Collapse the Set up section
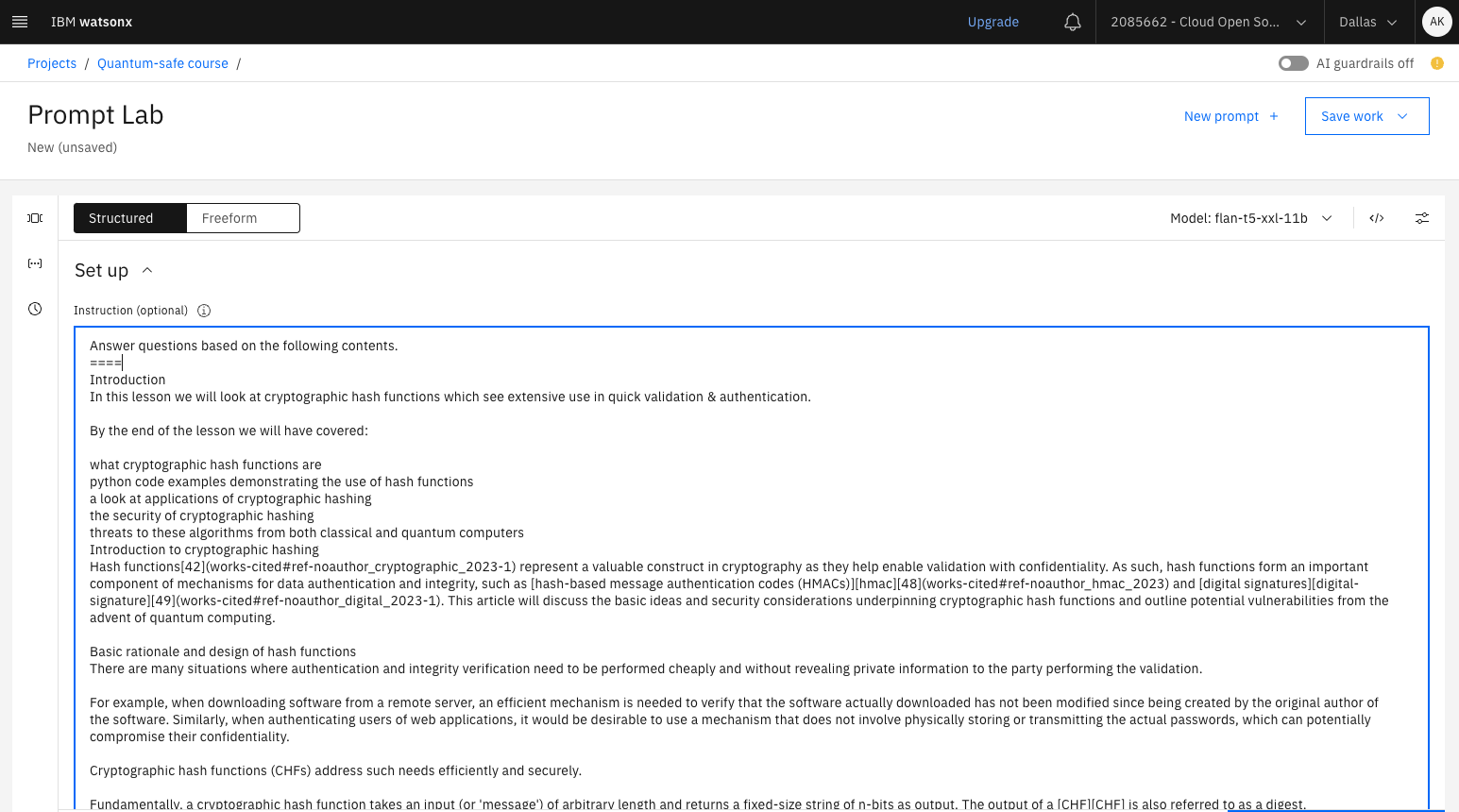This screenshot has height=812, width=1459. click(147, 270)
